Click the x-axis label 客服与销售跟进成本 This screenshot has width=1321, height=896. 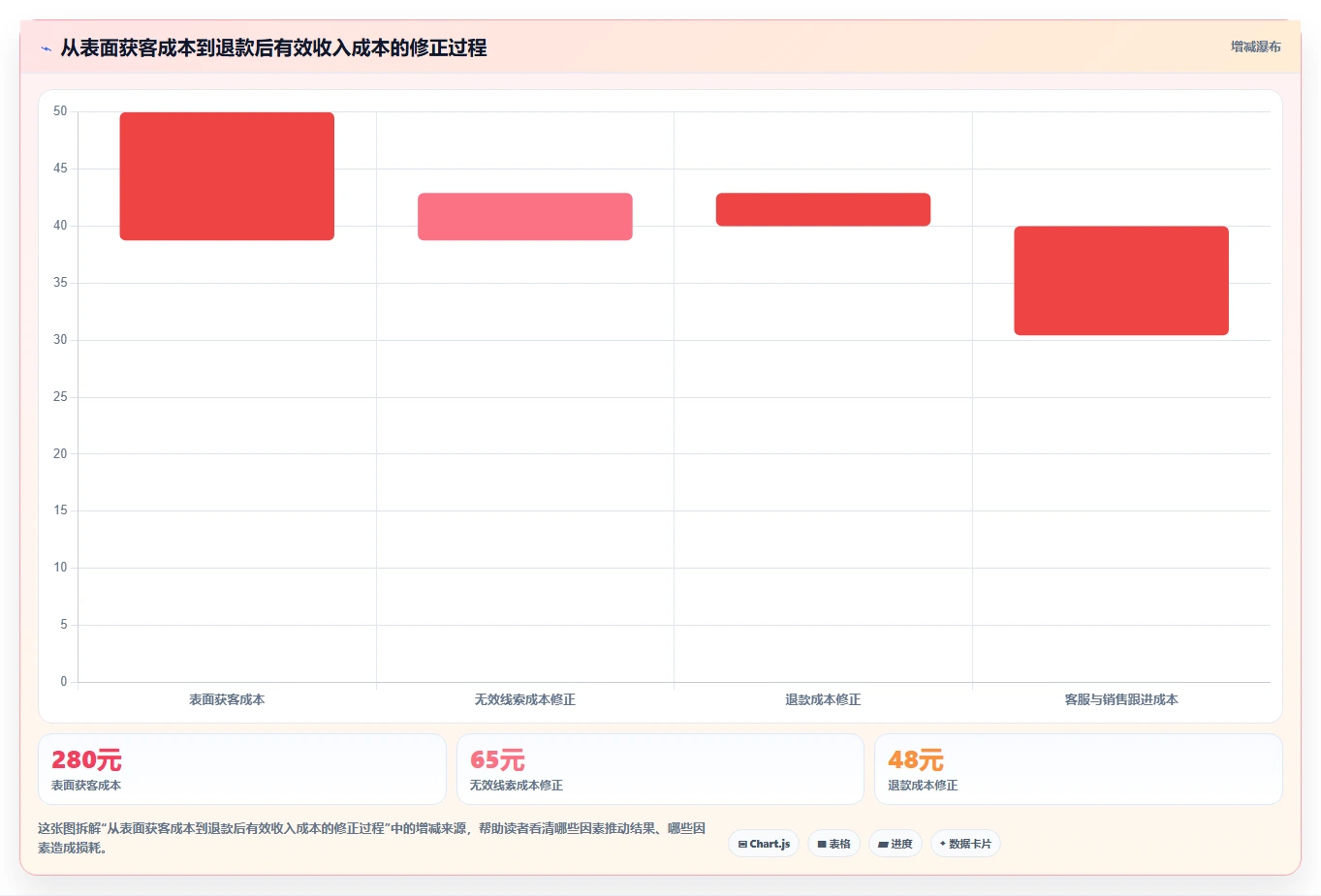tap(1121, 699)
